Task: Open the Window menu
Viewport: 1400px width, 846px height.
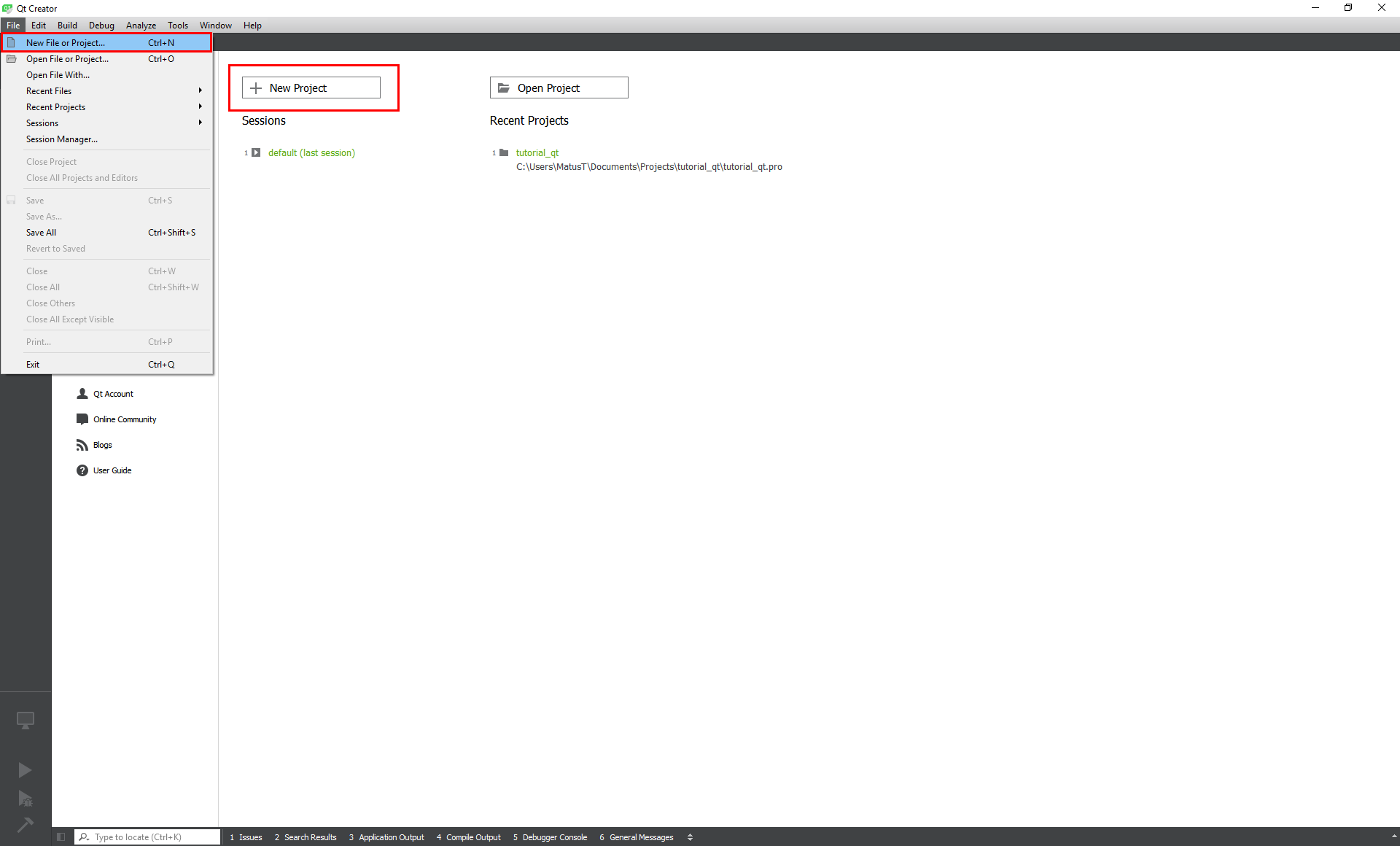Action: [216, 25]
